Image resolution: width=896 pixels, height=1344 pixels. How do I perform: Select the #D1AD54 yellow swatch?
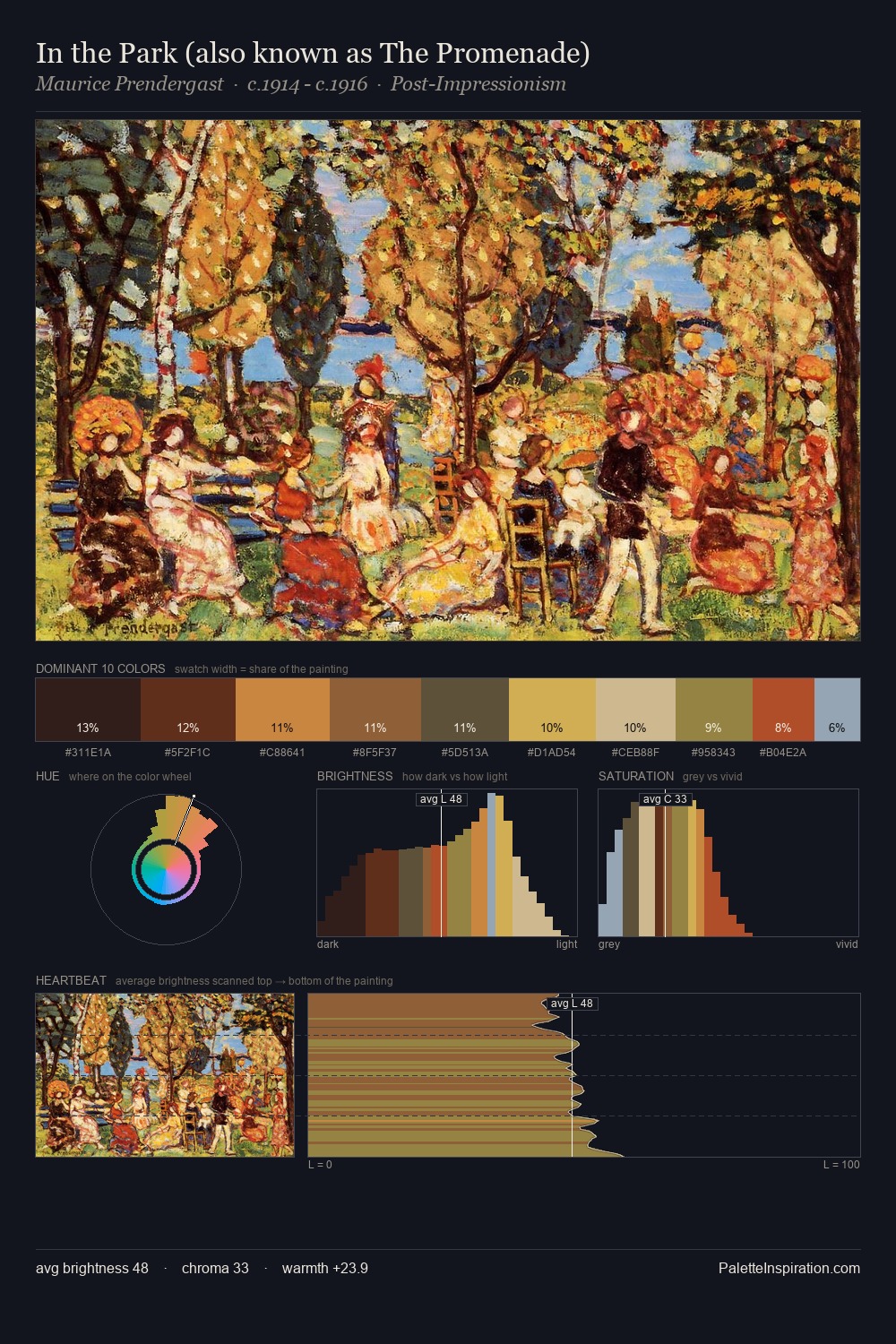click(552, 710)
